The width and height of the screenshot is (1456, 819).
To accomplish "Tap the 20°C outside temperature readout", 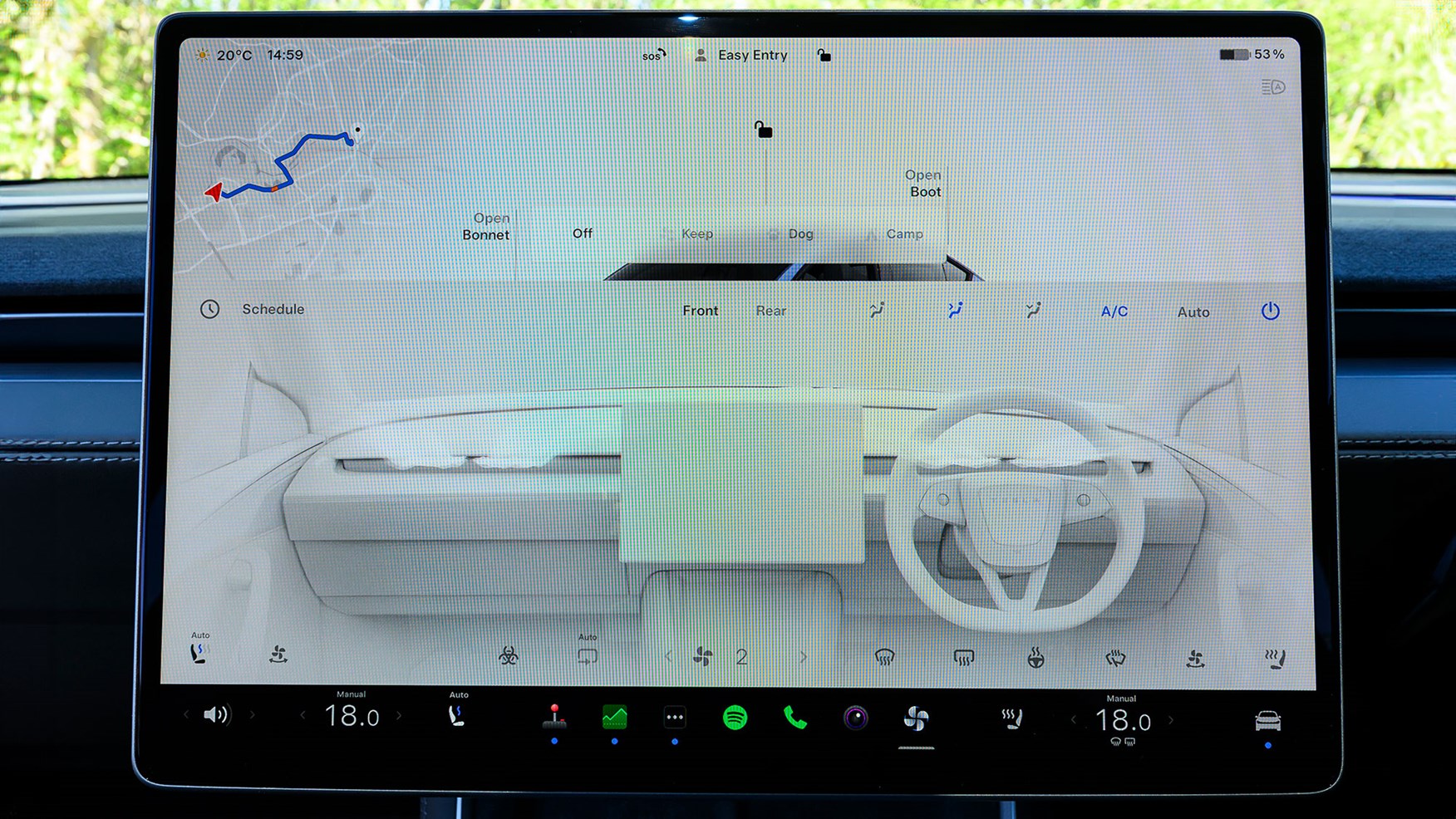I will point(234,55).
